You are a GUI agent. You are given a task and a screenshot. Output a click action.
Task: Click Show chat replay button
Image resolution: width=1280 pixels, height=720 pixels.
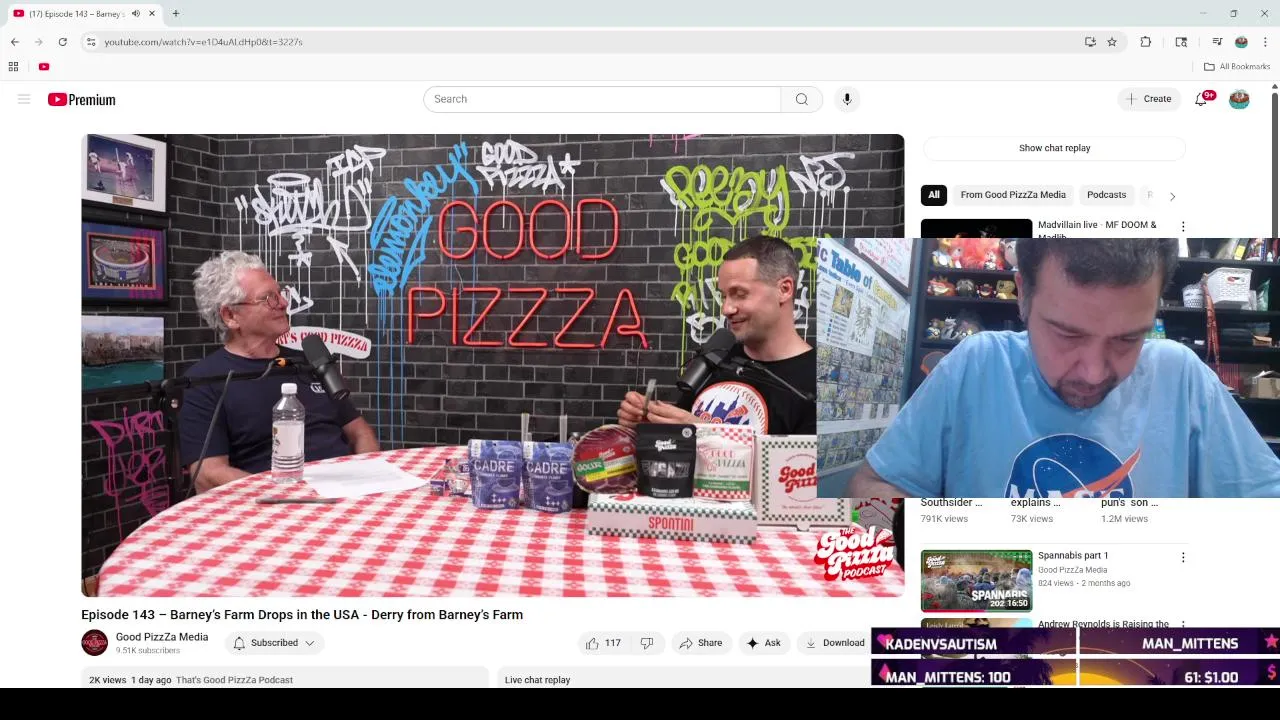click(x=1054, y=148)
